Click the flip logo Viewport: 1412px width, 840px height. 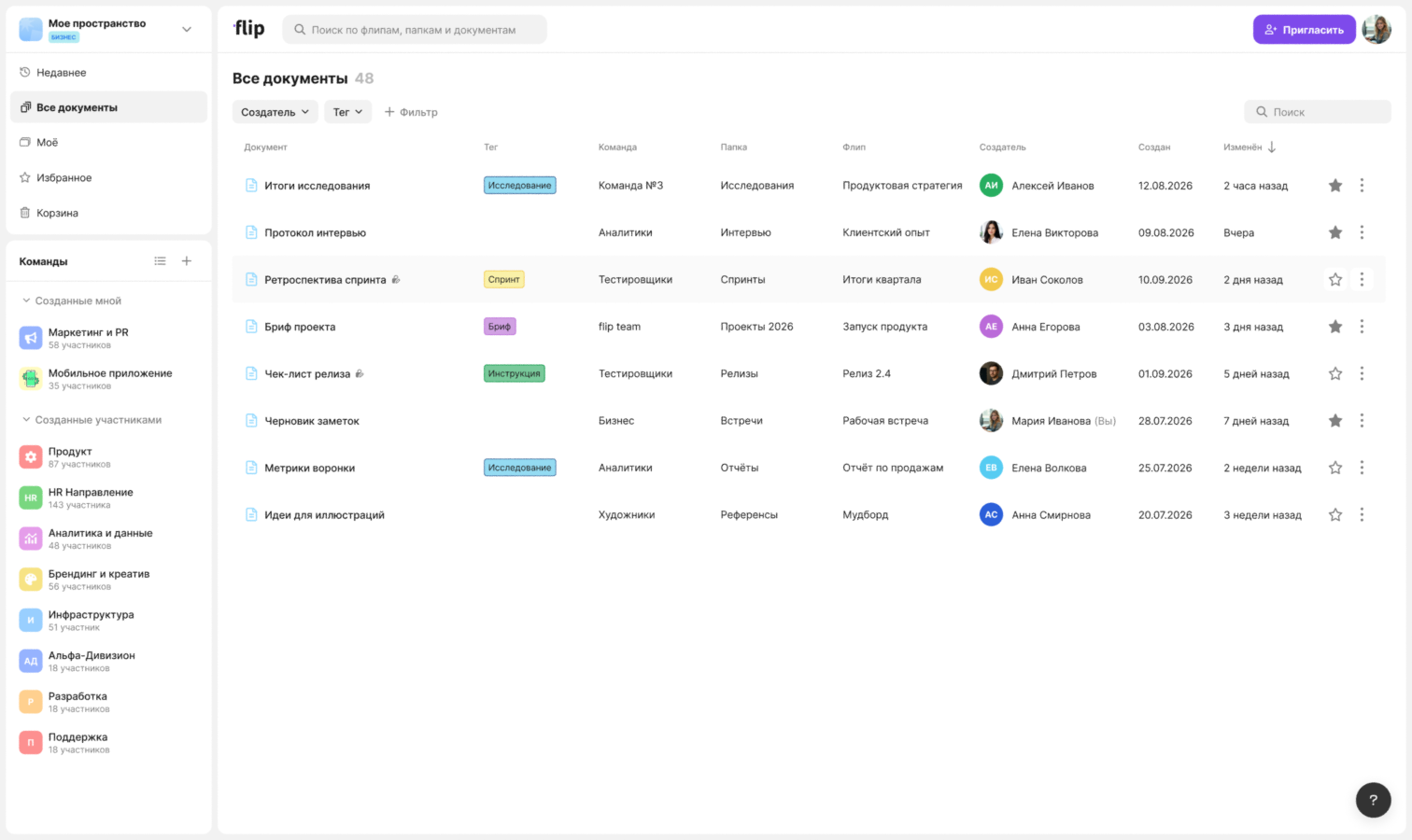tap(249, 29)
